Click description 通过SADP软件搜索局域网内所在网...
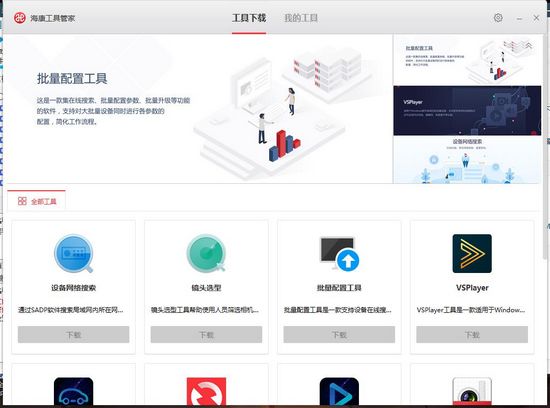550x408 pixels. coord(71,310)
